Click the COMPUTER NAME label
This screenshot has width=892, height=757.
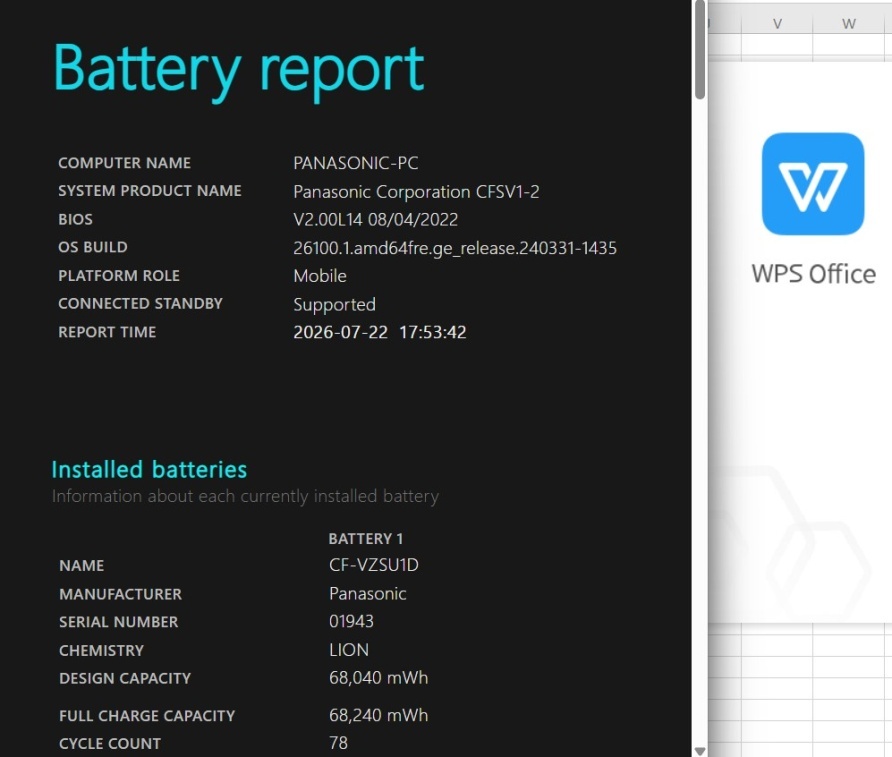125,163
